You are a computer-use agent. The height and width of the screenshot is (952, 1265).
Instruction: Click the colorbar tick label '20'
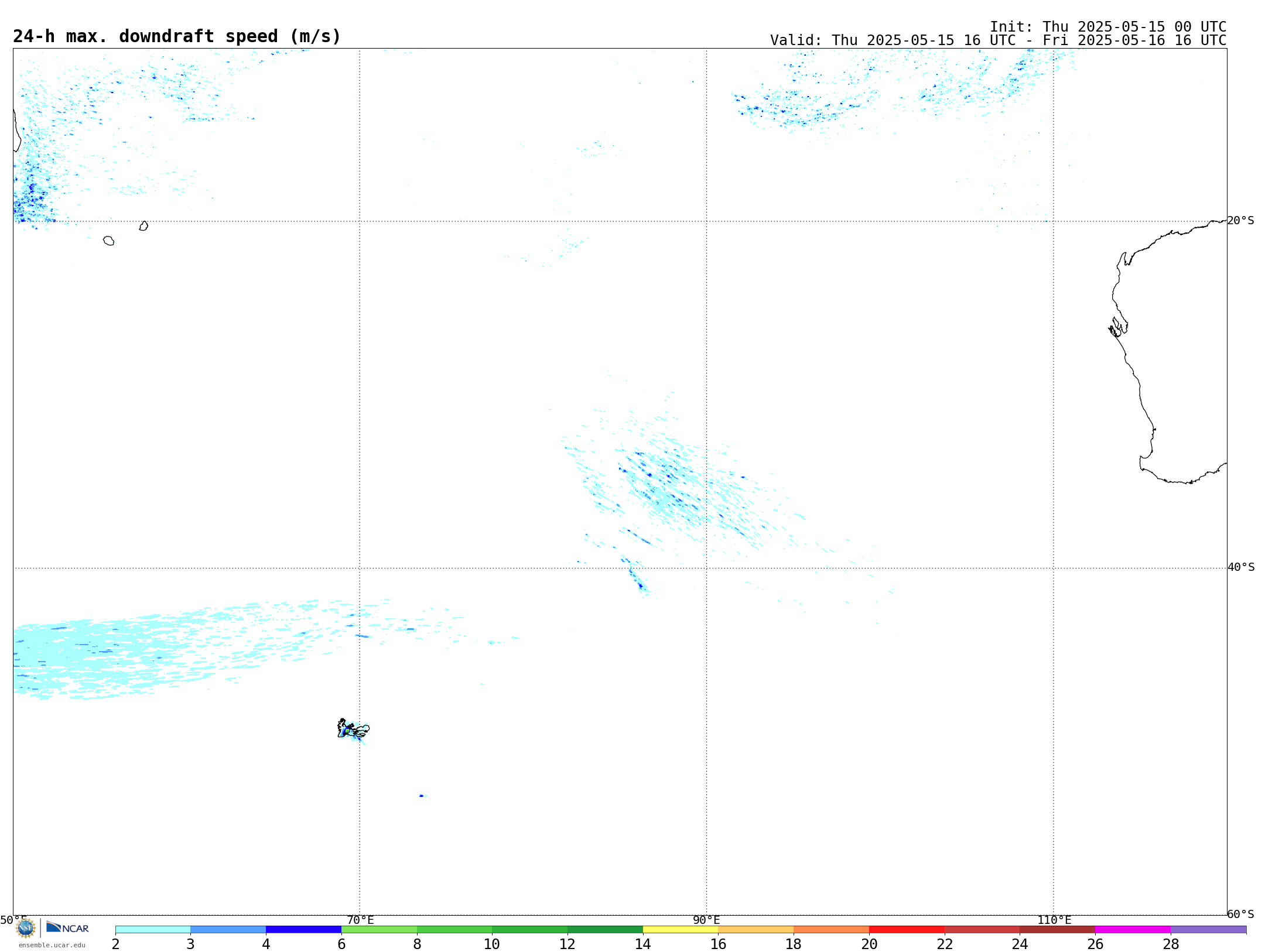pos(869,944)
